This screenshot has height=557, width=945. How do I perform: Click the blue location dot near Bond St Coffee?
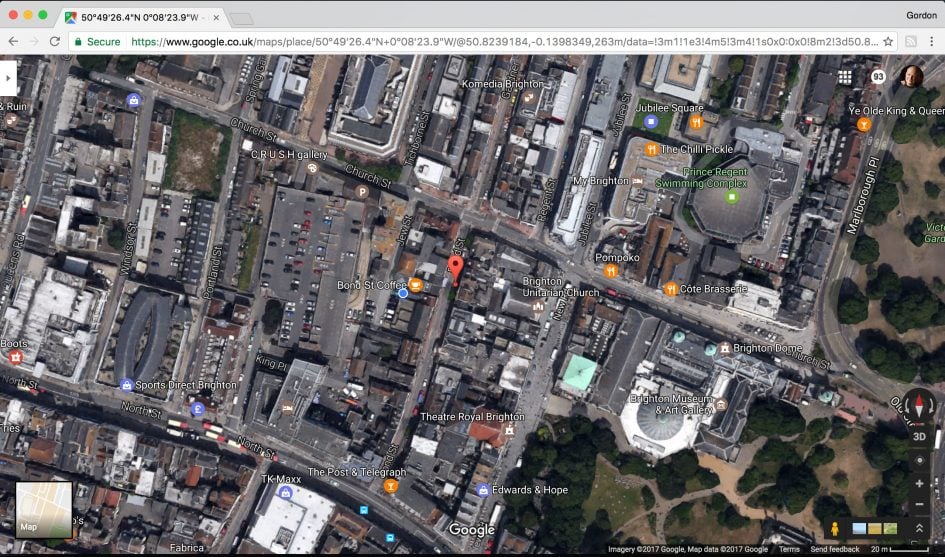[x=403, y=293]
